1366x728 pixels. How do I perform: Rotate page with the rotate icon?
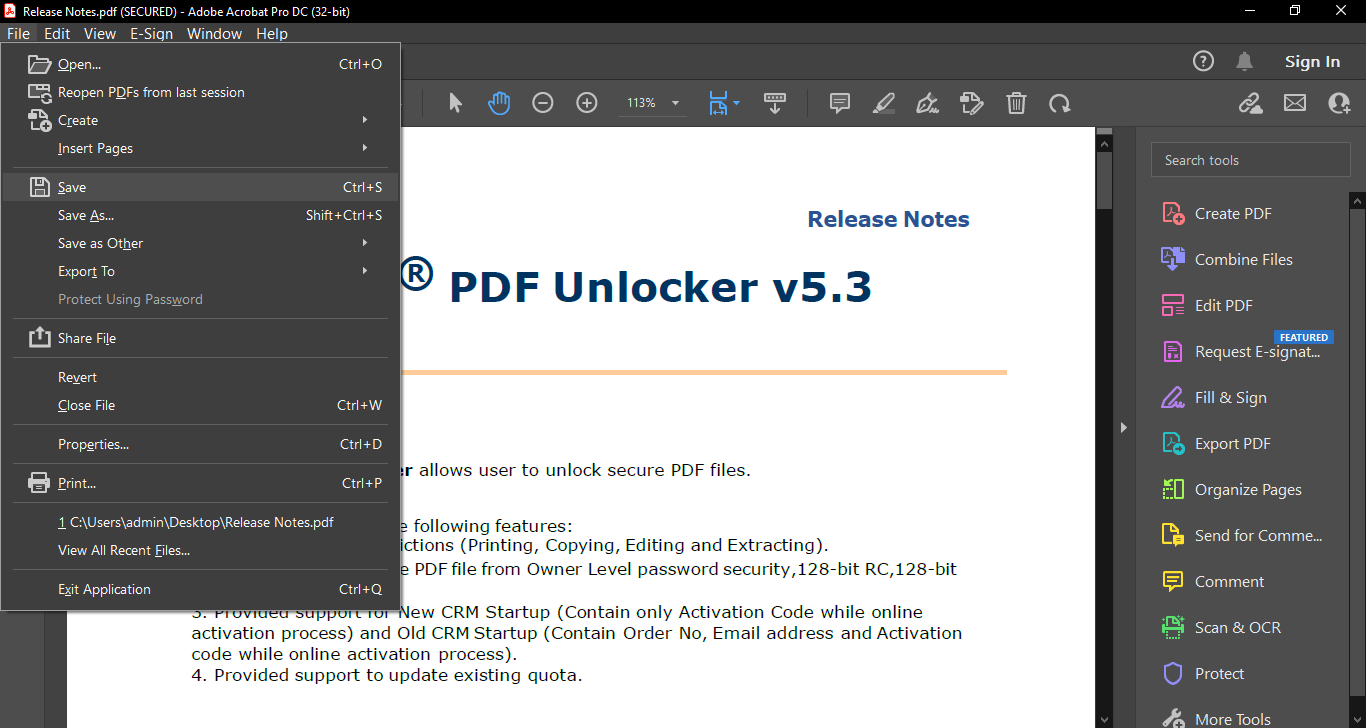coord(1059,103)
